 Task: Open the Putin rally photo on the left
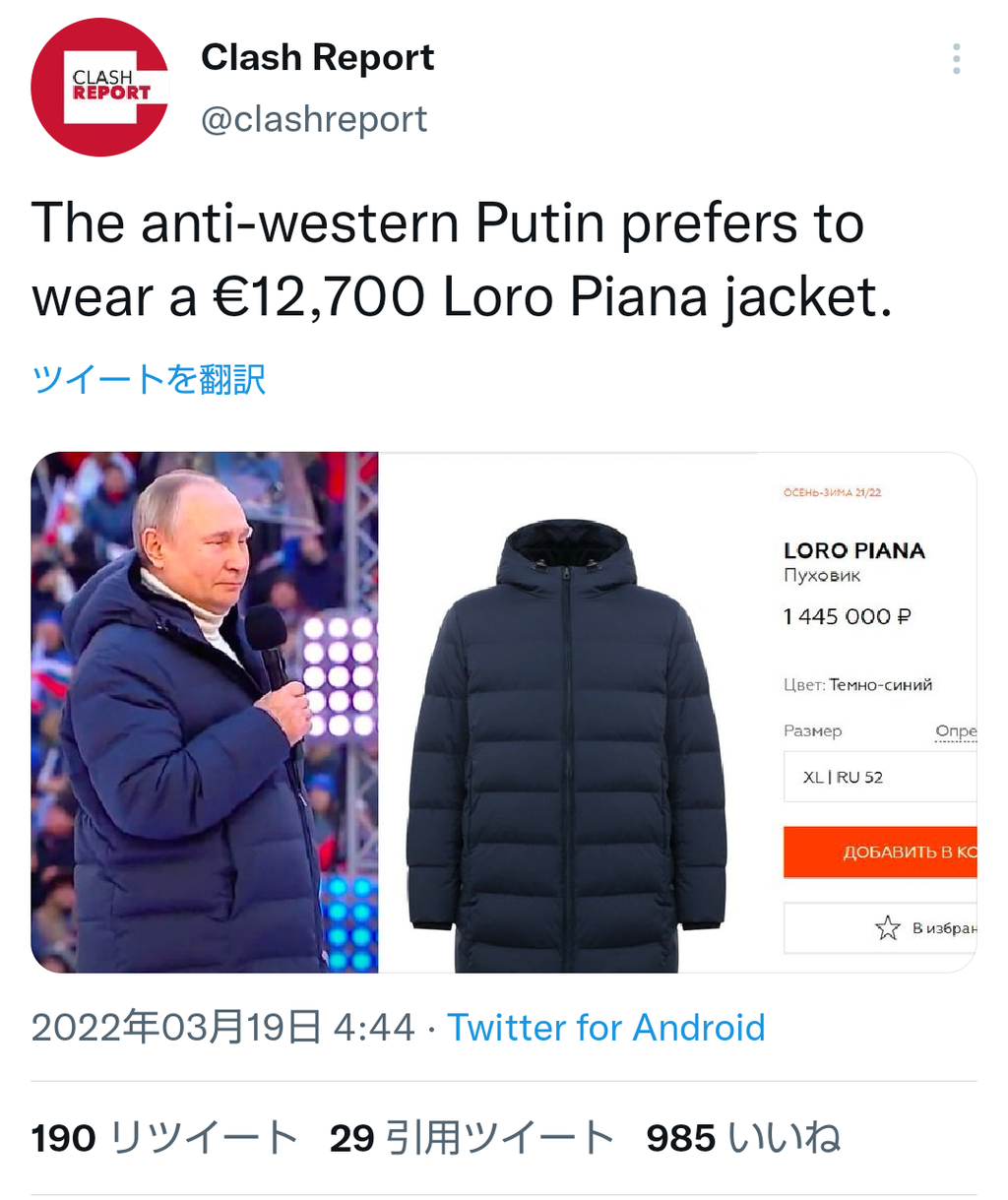(205, 712)
